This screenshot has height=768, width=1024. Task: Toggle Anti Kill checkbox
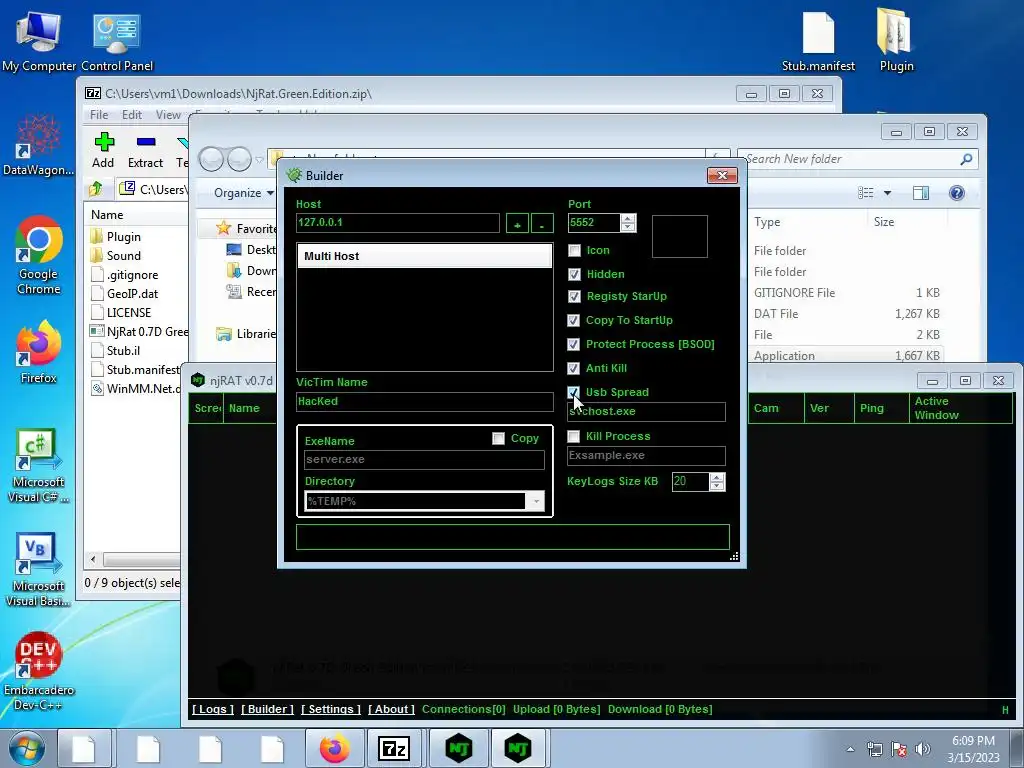(573, 368)
